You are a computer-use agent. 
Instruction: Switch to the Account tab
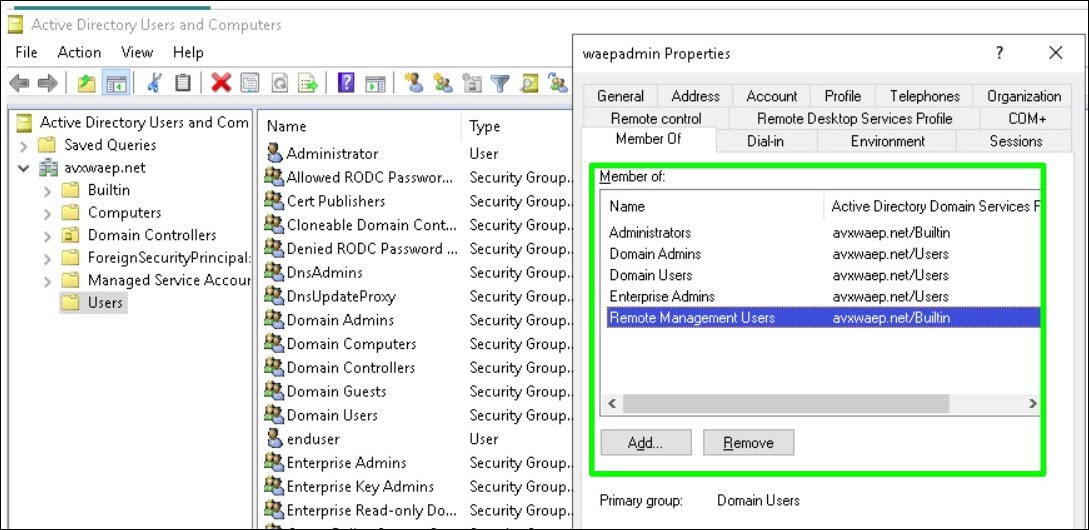(x=772, y=96)
